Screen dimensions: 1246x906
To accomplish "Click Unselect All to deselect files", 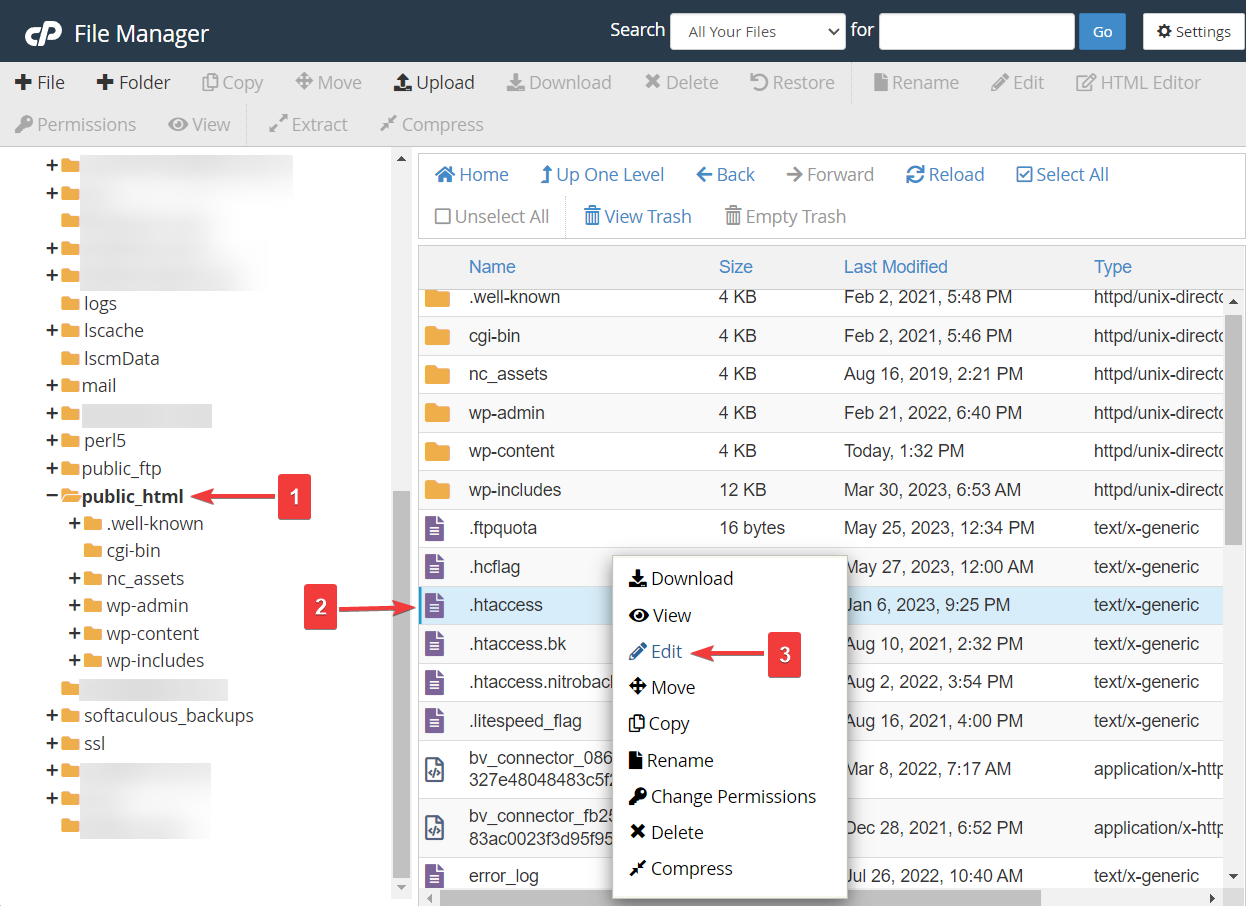I will pyautogui.click(x=491, y=216).
